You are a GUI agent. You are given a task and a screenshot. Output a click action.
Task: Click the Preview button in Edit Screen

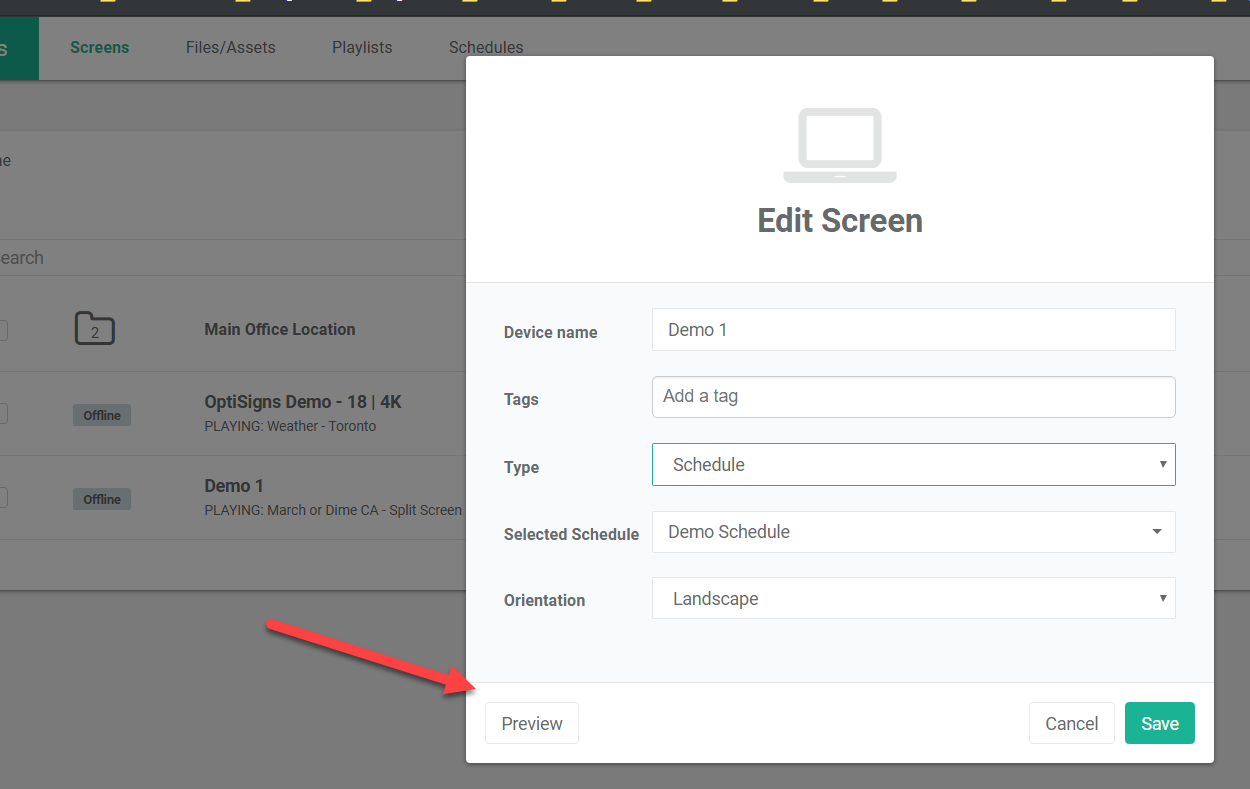point(532,723)
